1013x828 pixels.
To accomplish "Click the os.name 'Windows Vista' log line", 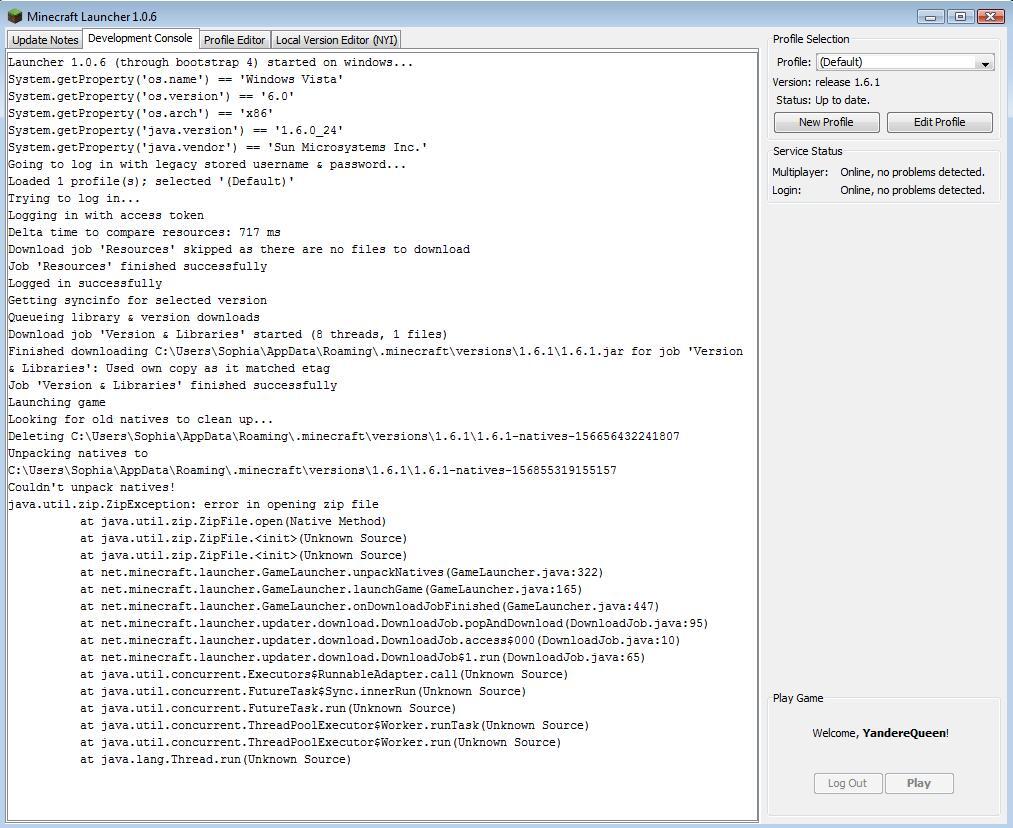I will point(176,79).
